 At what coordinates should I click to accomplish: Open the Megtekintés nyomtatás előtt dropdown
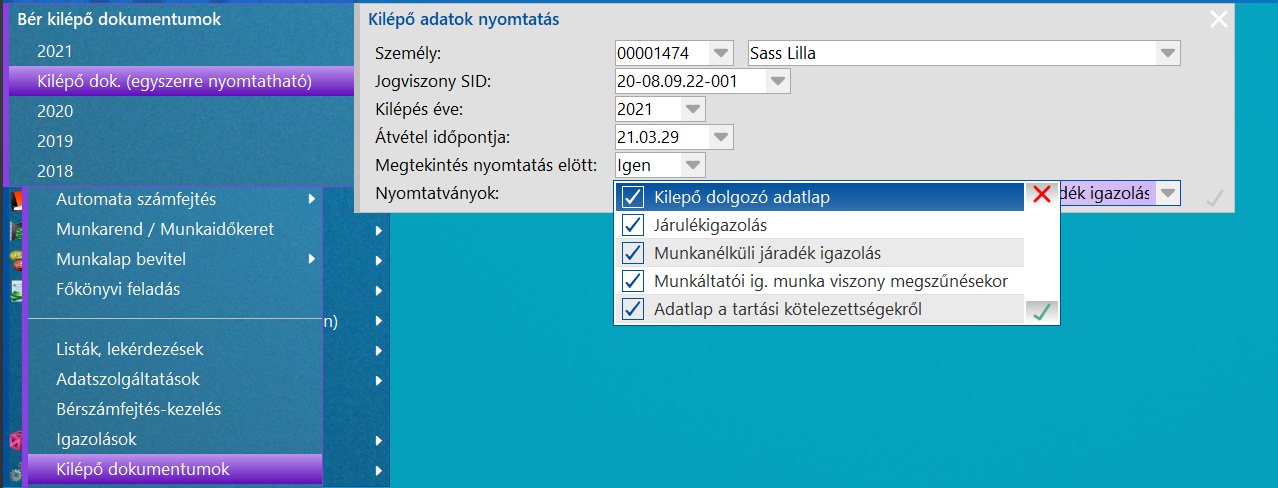point(693,165)
